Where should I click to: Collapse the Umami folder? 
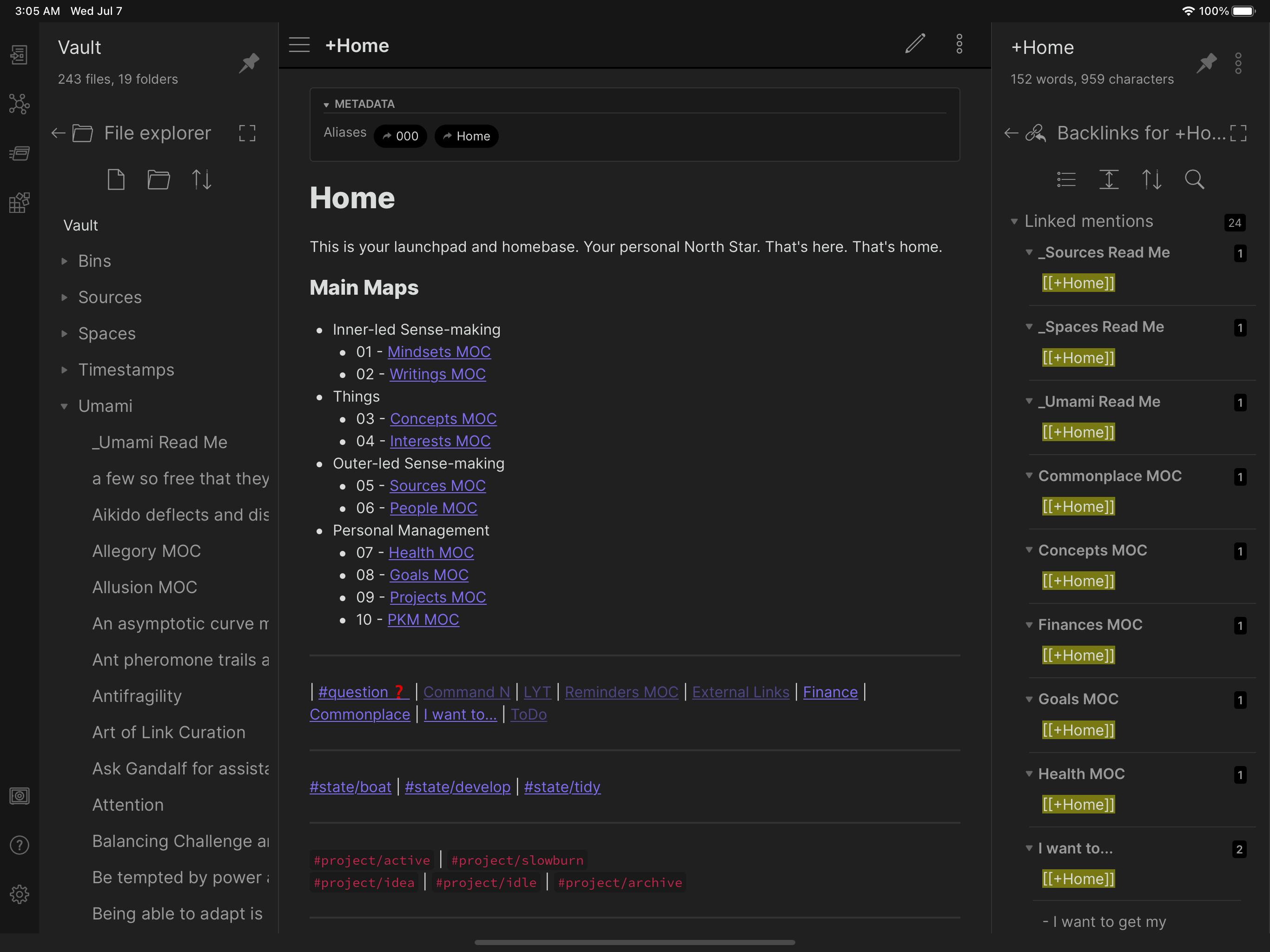[64, 406]
